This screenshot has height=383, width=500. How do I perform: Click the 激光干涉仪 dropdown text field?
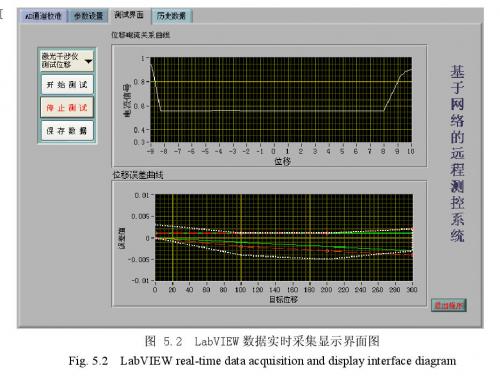pyautogui.click(x=62, y=60)
